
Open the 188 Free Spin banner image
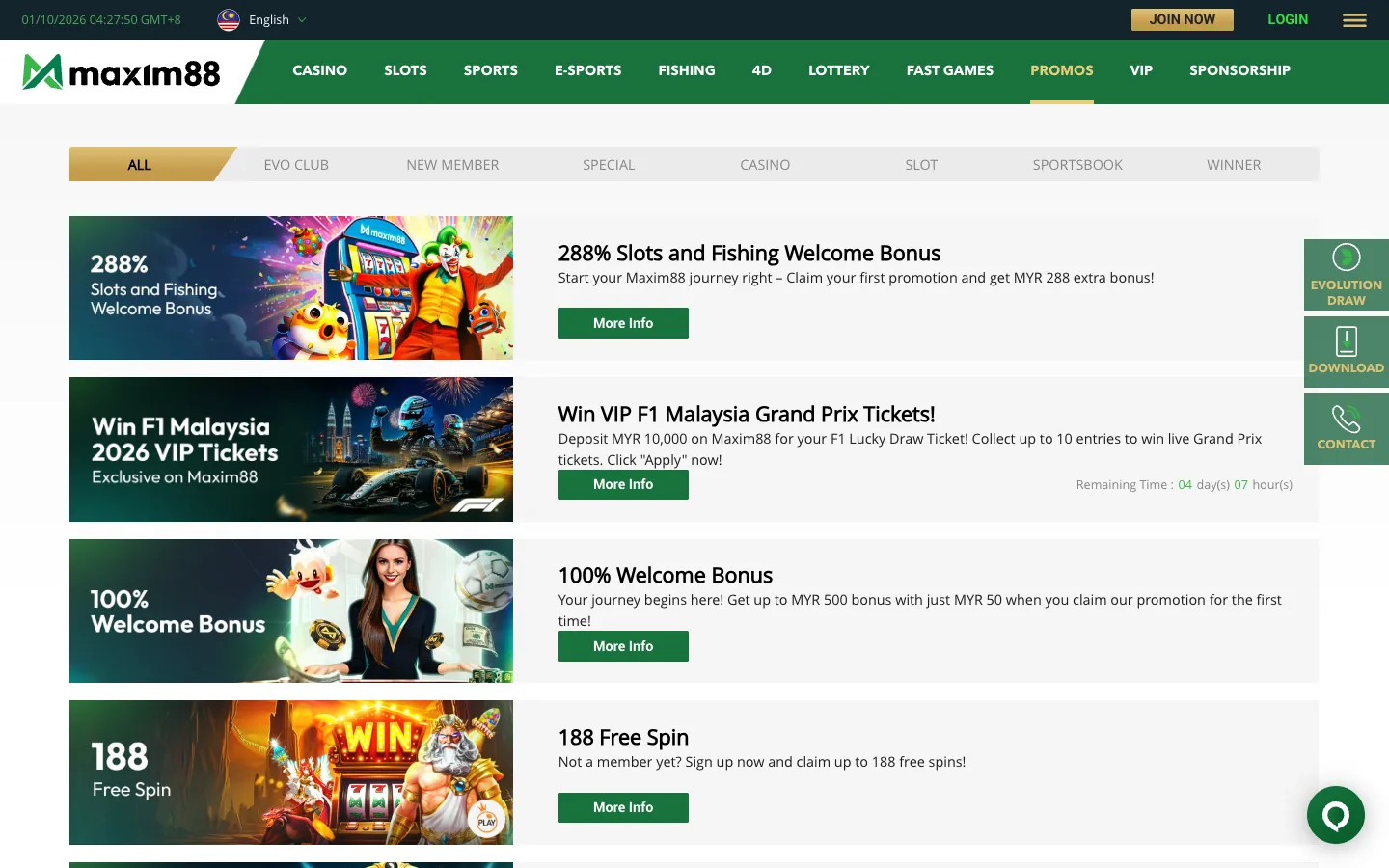point(291,773)
